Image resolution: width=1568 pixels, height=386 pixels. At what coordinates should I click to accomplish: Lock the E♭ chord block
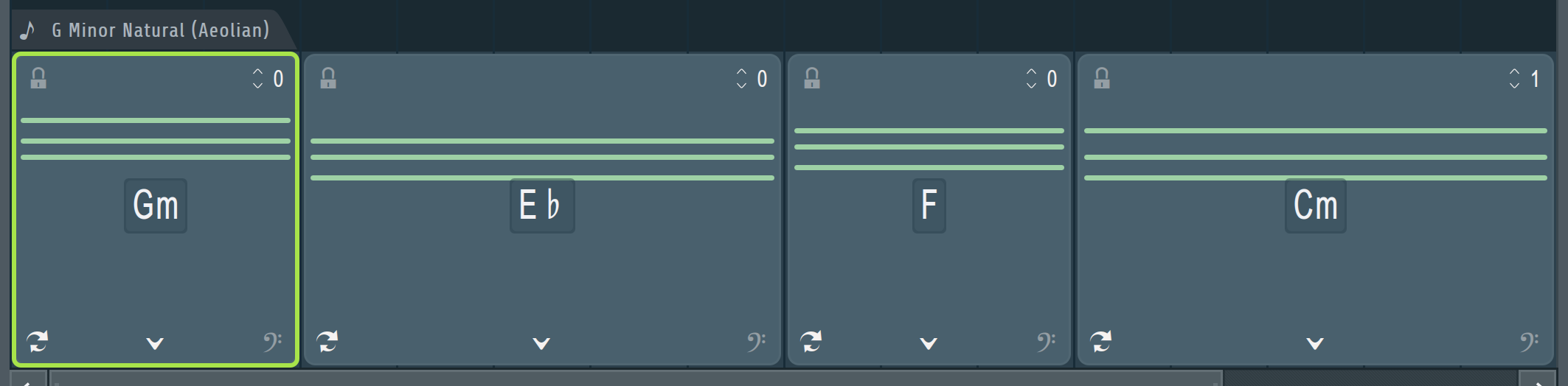[x=328, y=78]
